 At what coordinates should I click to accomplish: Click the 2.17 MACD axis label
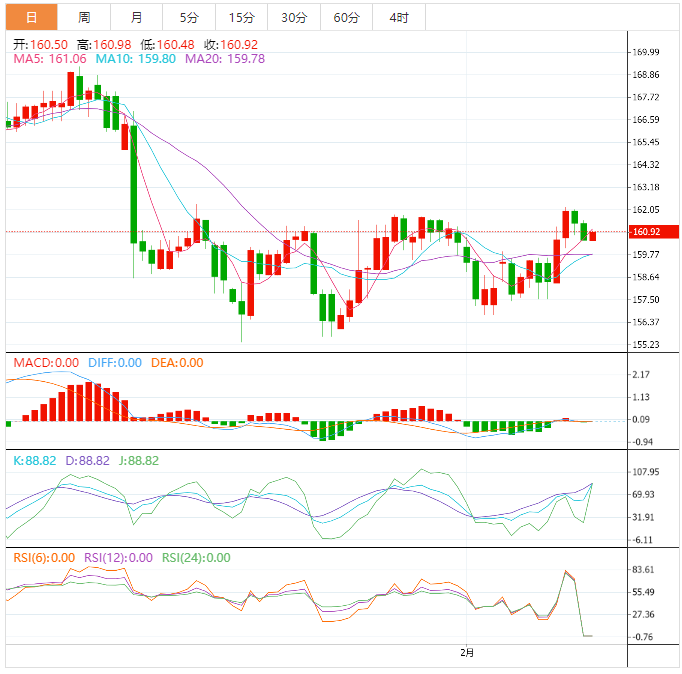(641, 374)
